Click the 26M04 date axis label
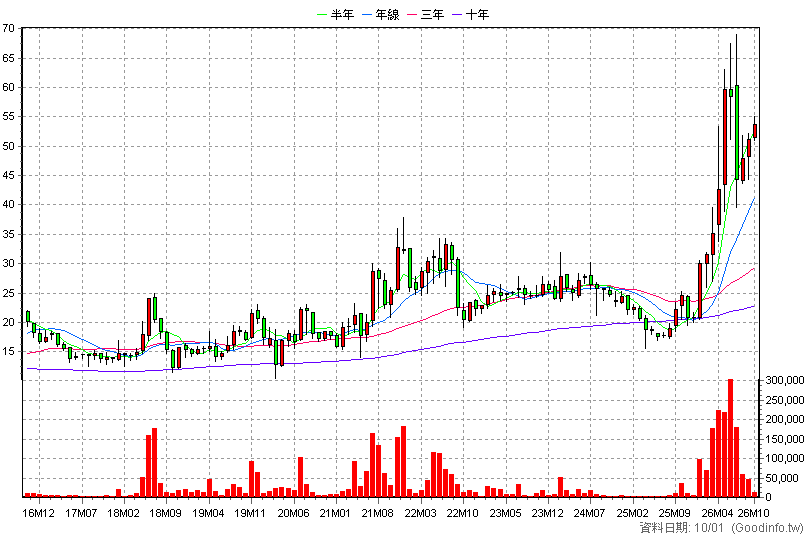This screenshot has height=540, width=808. [717, 513]
